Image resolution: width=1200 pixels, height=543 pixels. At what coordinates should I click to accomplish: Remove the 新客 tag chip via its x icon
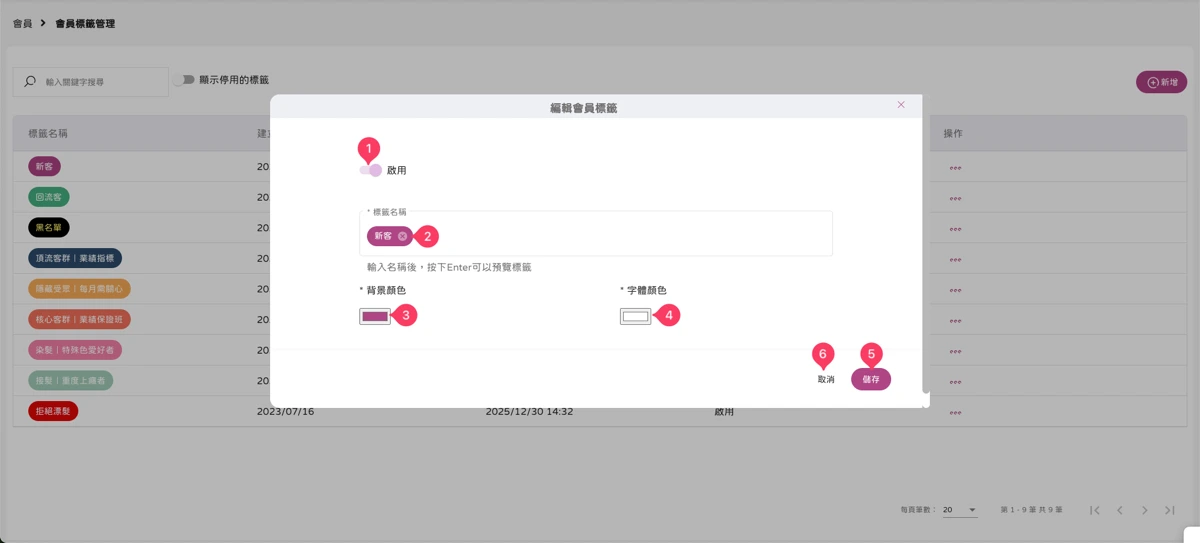point(402,236)
